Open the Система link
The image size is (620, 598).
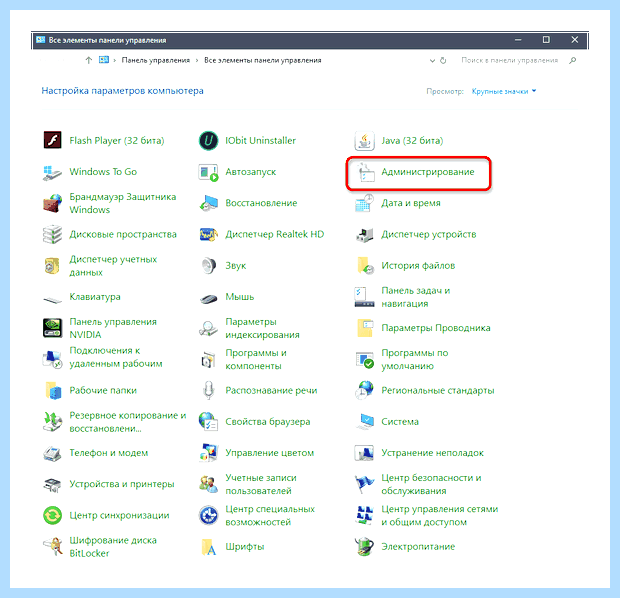(400, 422)
